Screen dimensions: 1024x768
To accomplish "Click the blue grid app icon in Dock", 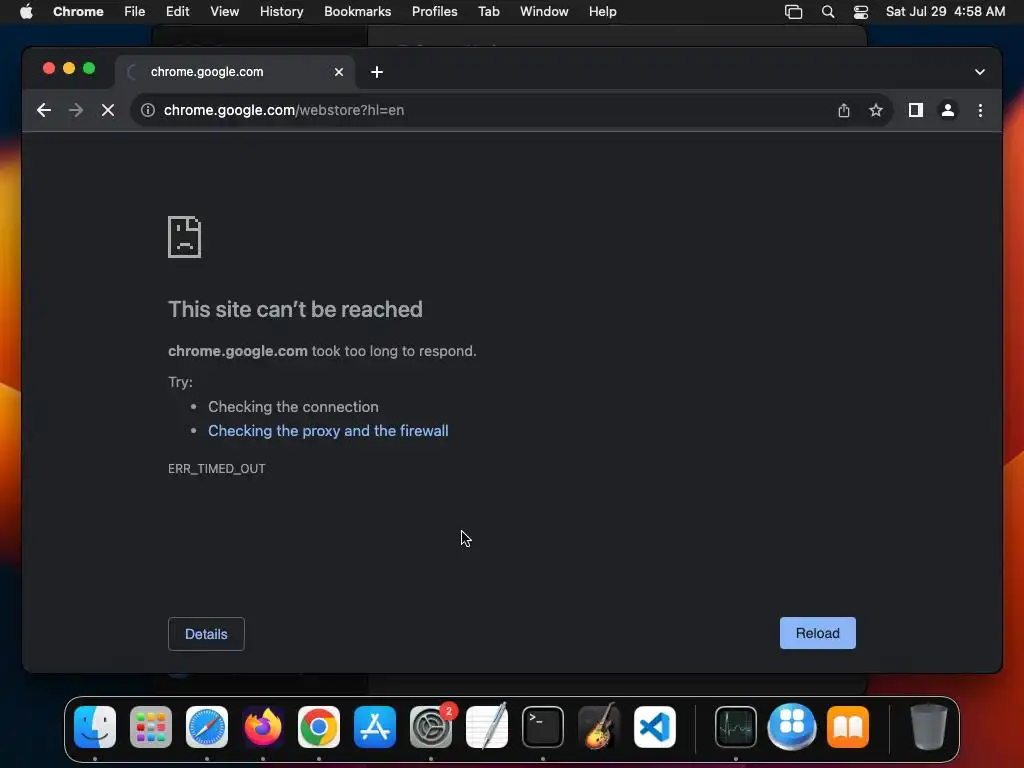I will pyautogui.click(x=792, y=727).
